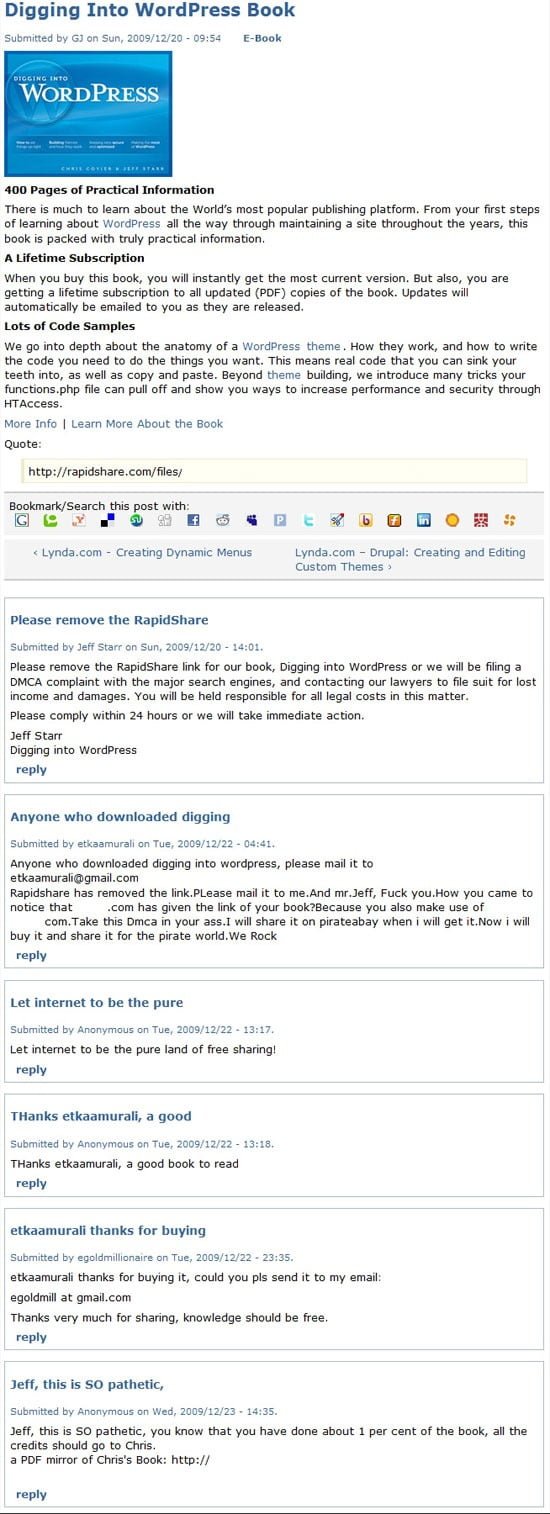Reply to etkaamurali's comment

click(x=31, y=956)
